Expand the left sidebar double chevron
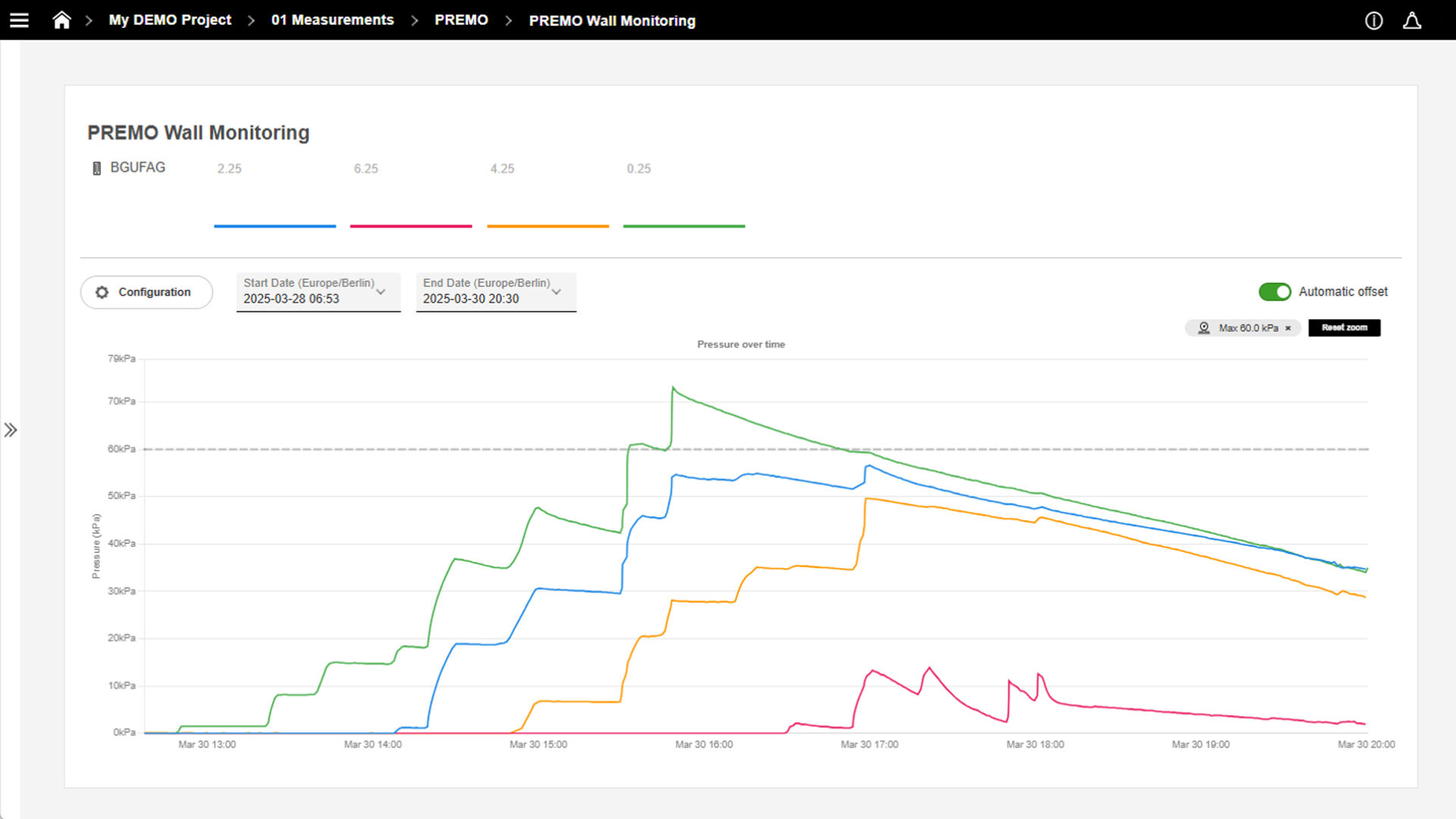 tap(11, 431)
